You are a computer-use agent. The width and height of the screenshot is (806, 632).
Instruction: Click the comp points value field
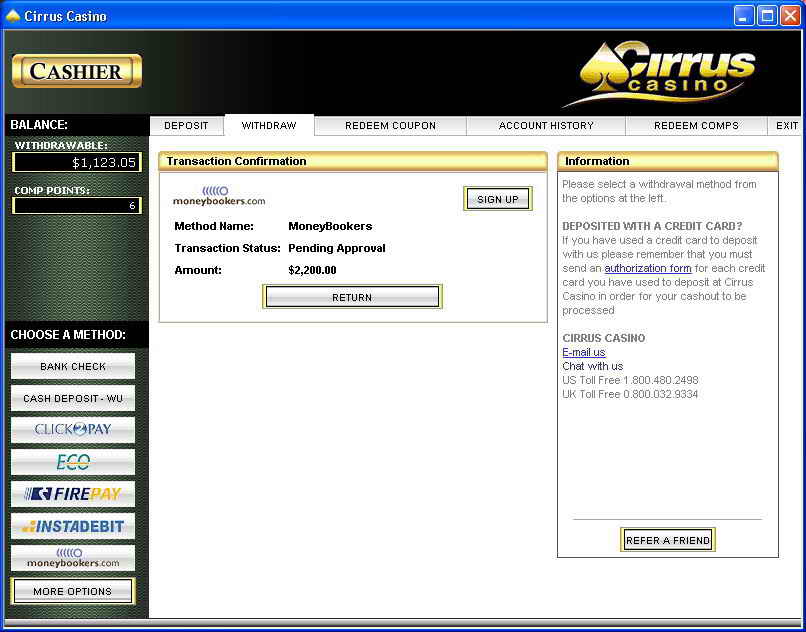[x=77, y=206]
